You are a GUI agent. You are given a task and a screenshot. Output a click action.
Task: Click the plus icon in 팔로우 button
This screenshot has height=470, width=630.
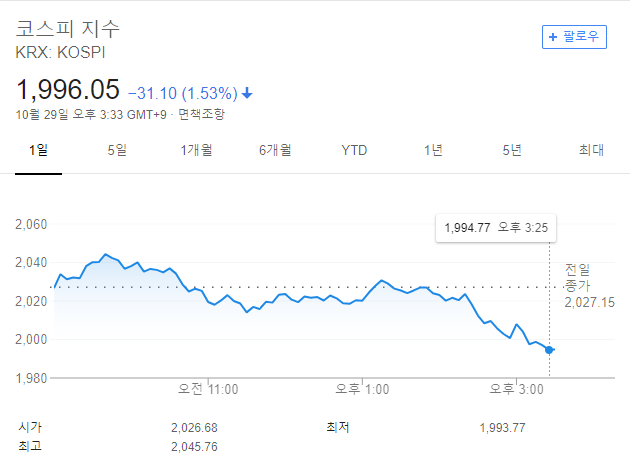click(x=552, y=36)
